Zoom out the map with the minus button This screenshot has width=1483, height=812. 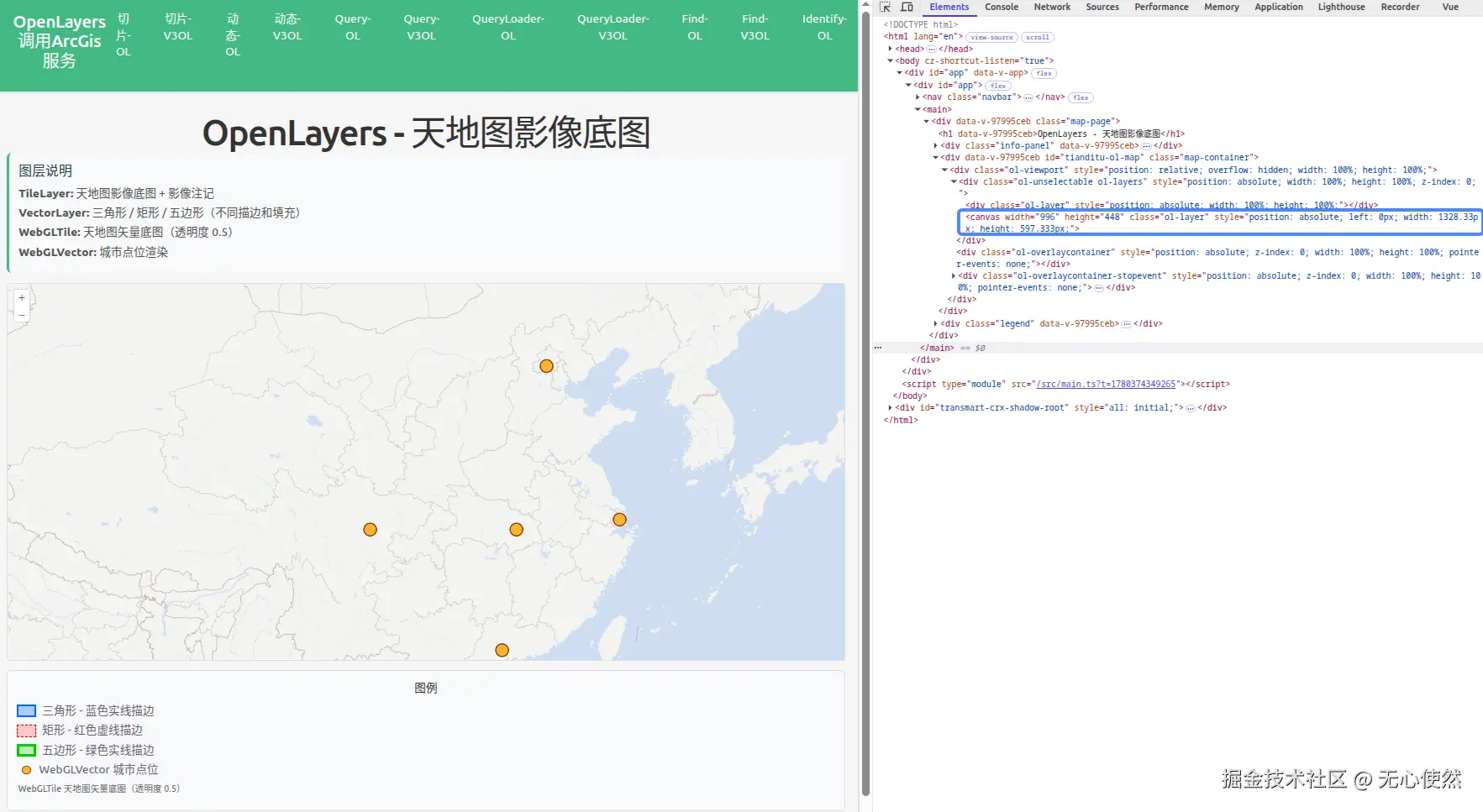pos(22,314)
